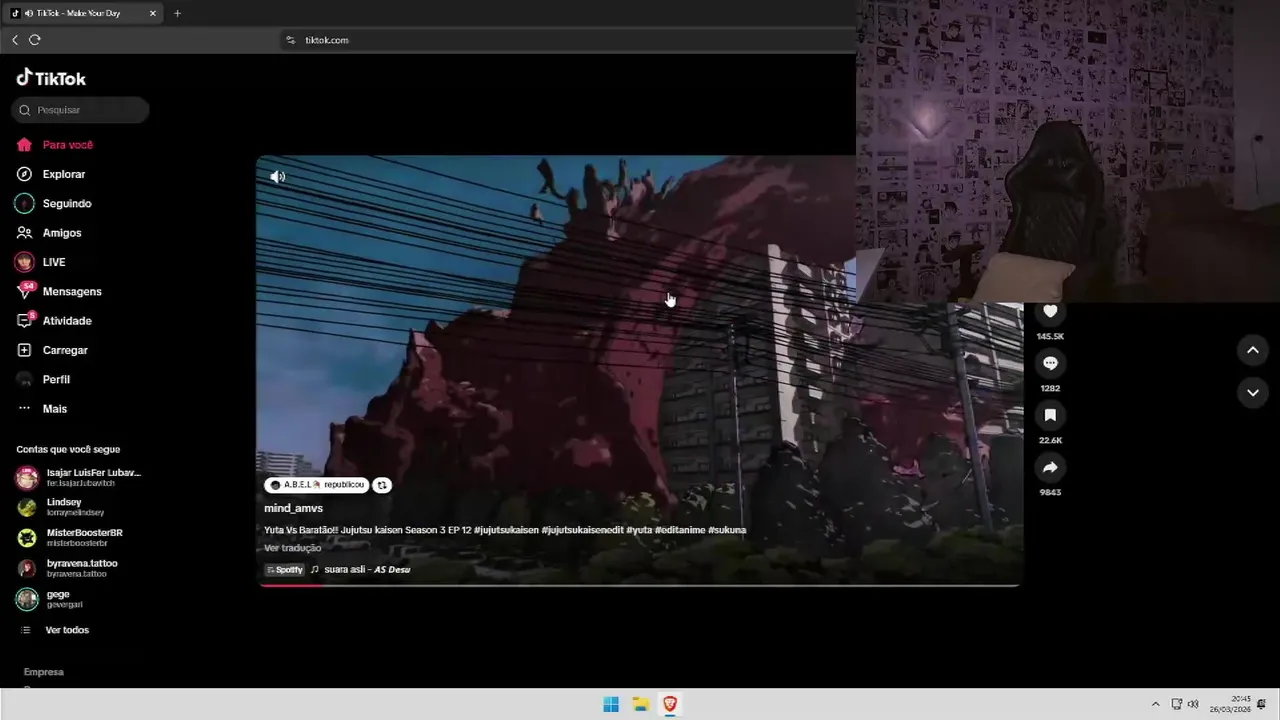The width and height of the screenshot is (1280, 720).
Task: Click the Empresa footer heading
Action: 44,672
